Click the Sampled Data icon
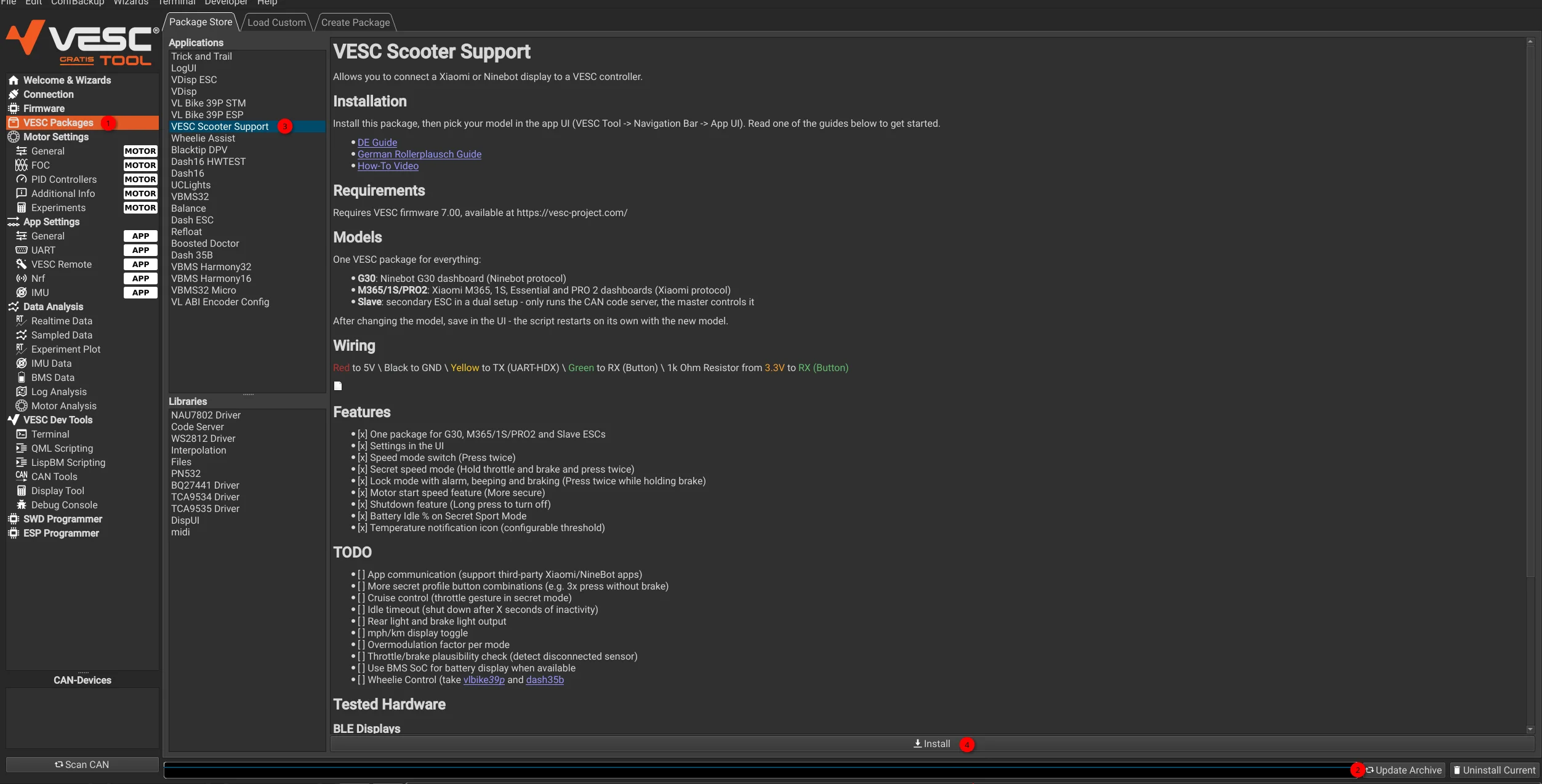Viewport: 1542px width, 784px height. tap(22, 335)
